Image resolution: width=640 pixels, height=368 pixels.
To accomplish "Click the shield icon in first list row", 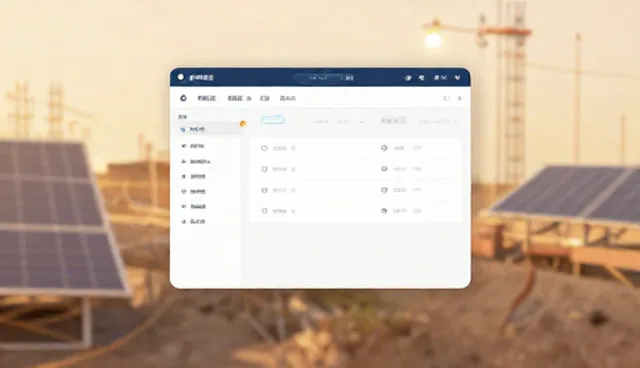I will point(384,148).
